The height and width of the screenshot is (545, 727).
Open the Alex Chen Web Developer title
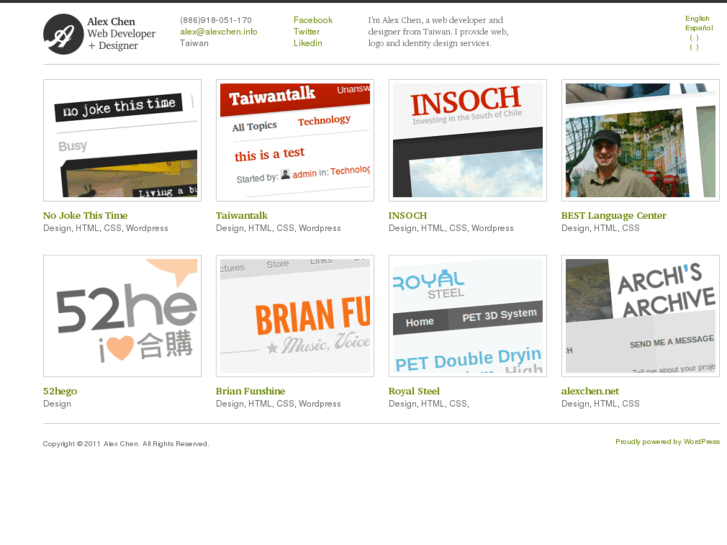coord(121,33)
